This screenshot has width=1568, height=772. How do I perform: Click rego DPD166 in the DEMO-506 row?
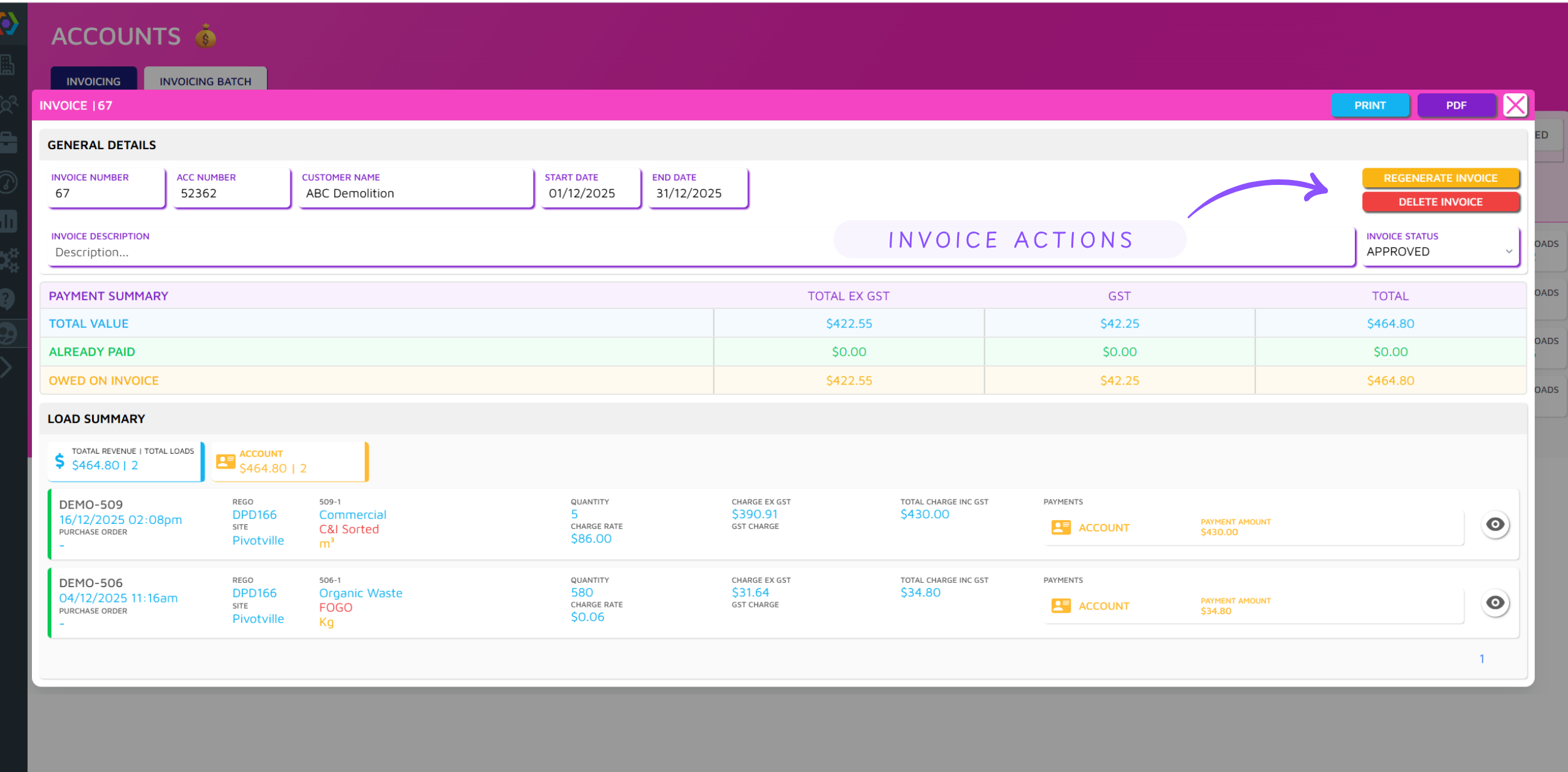[254, 593]
